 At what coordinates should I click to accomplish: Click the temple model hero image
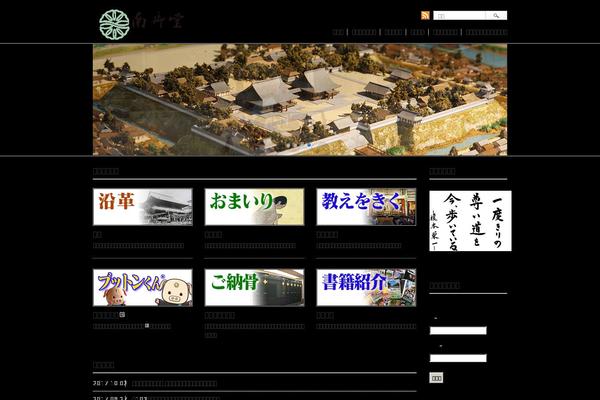(x=300, y=100)
